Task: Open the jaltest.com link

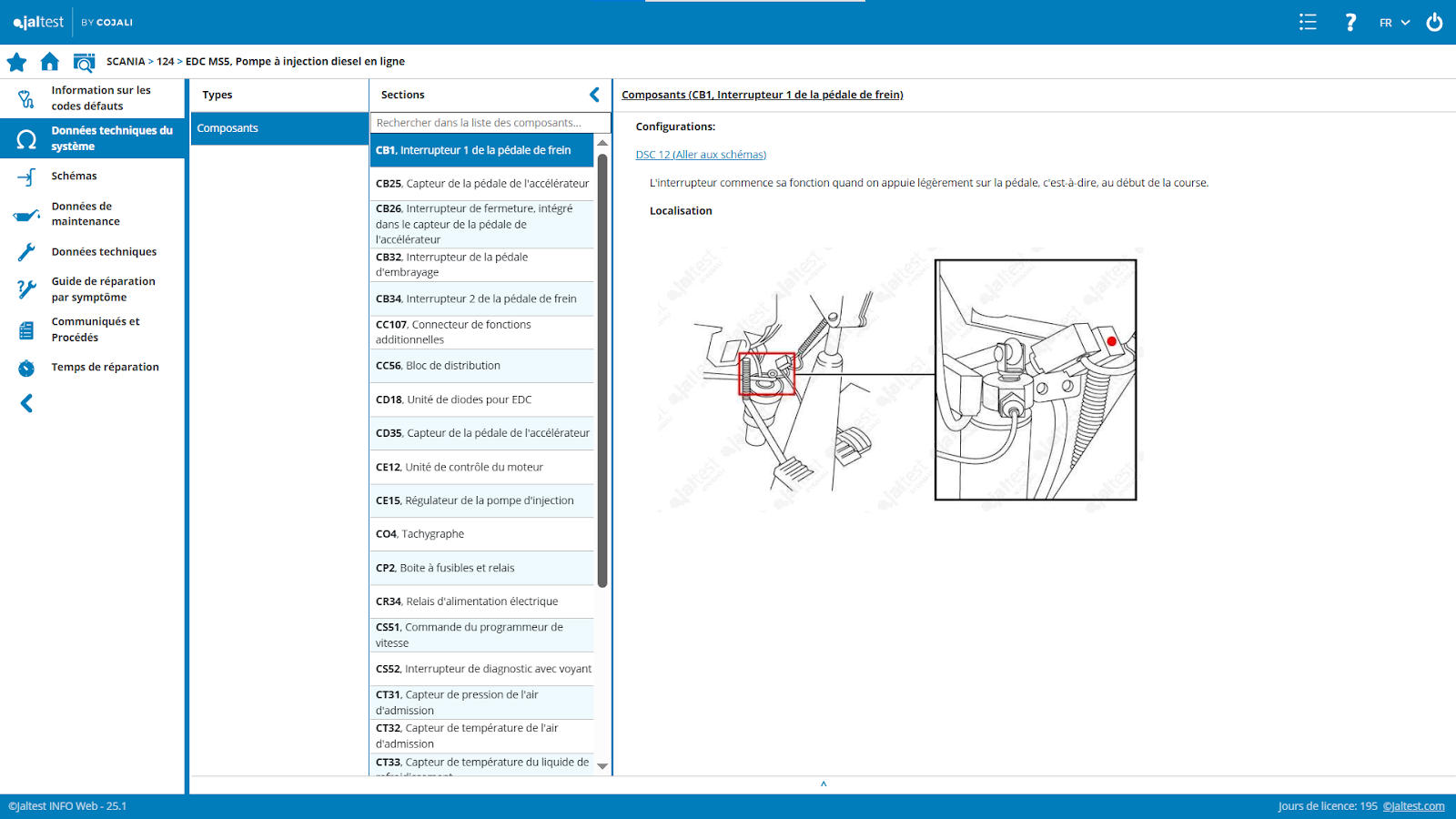Action: (1413, 806)
